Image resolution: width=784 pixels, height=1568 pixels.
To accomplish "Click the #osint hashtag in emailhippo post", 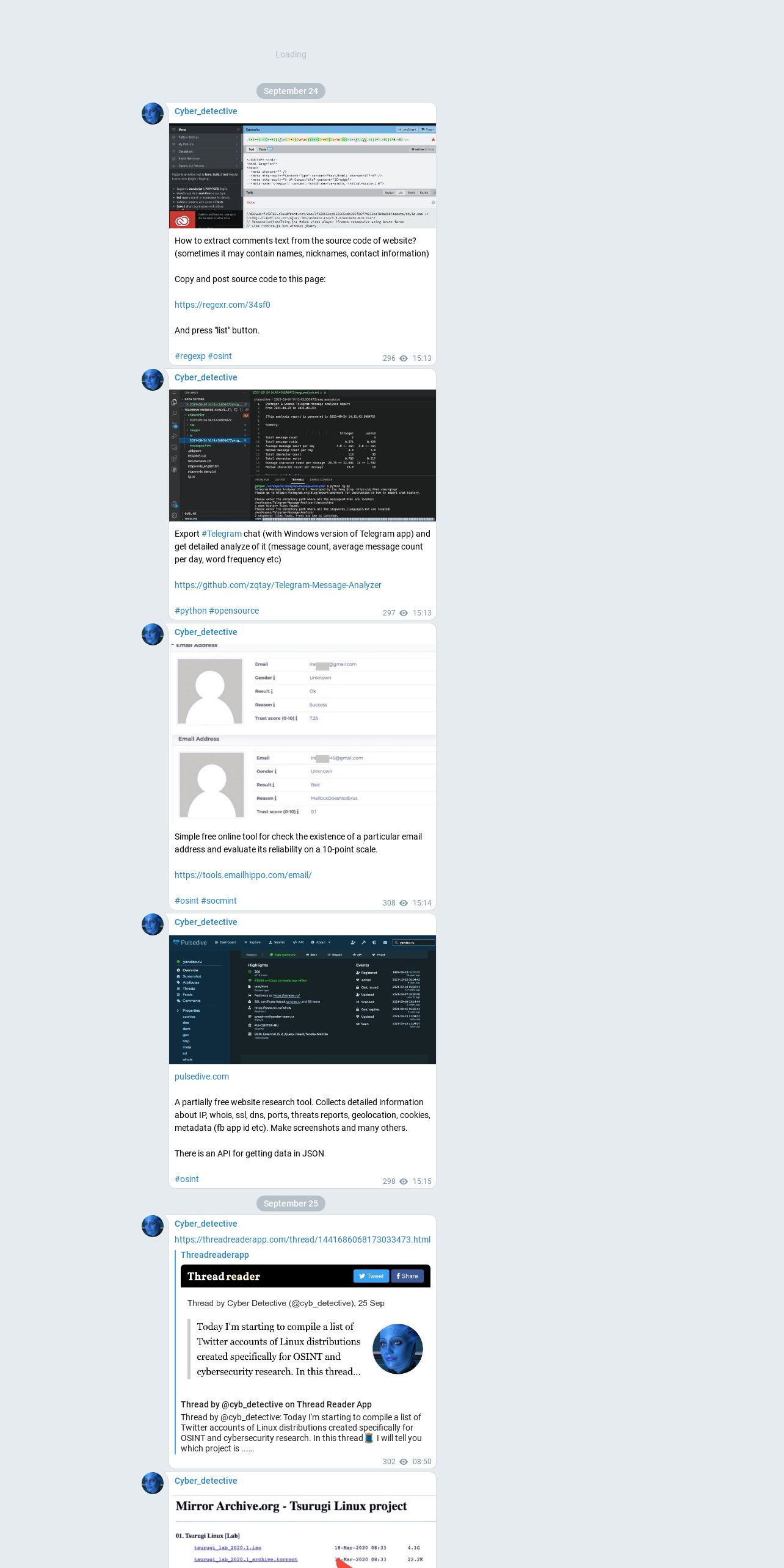I will [x=187, y=901].
